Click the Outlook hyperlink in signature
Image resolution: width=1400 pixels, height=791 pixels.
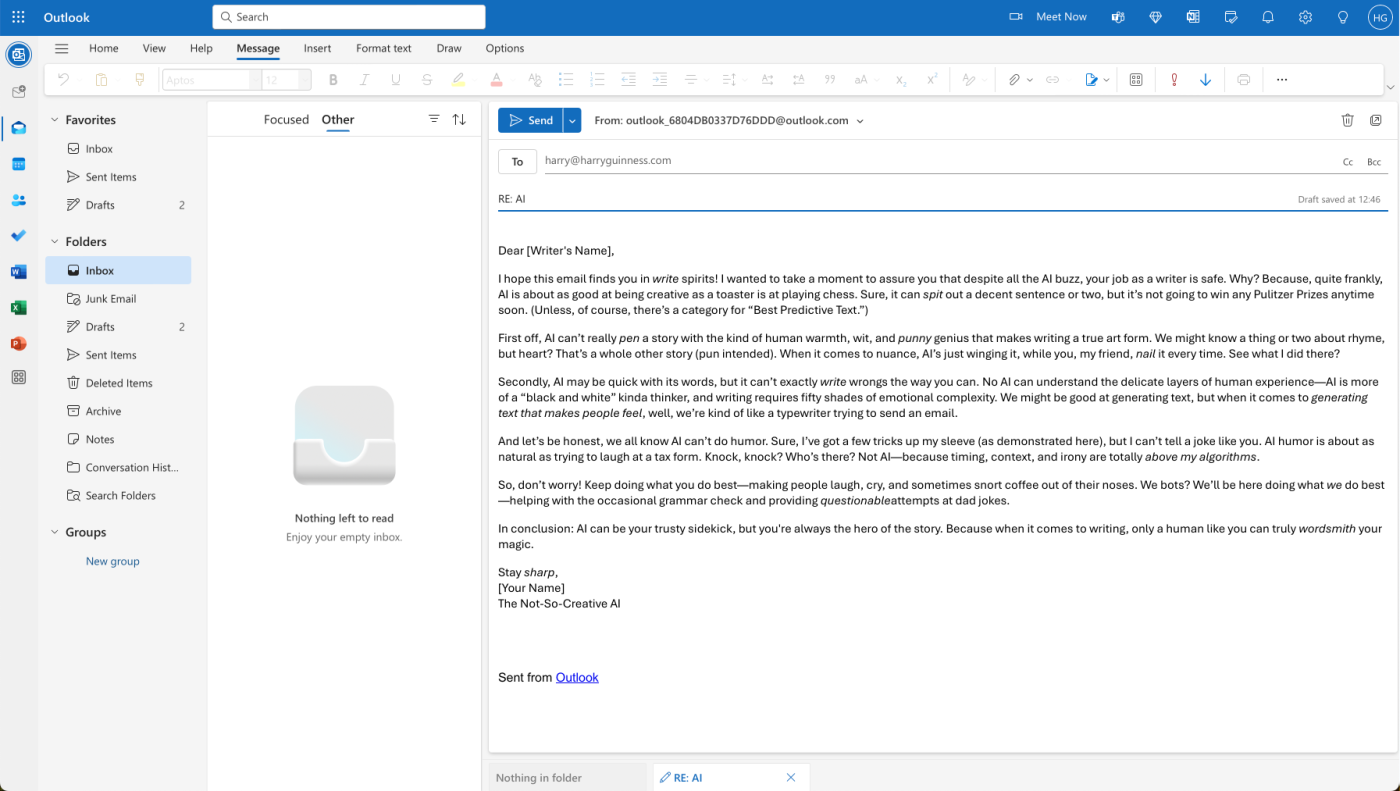coord(577,677)
